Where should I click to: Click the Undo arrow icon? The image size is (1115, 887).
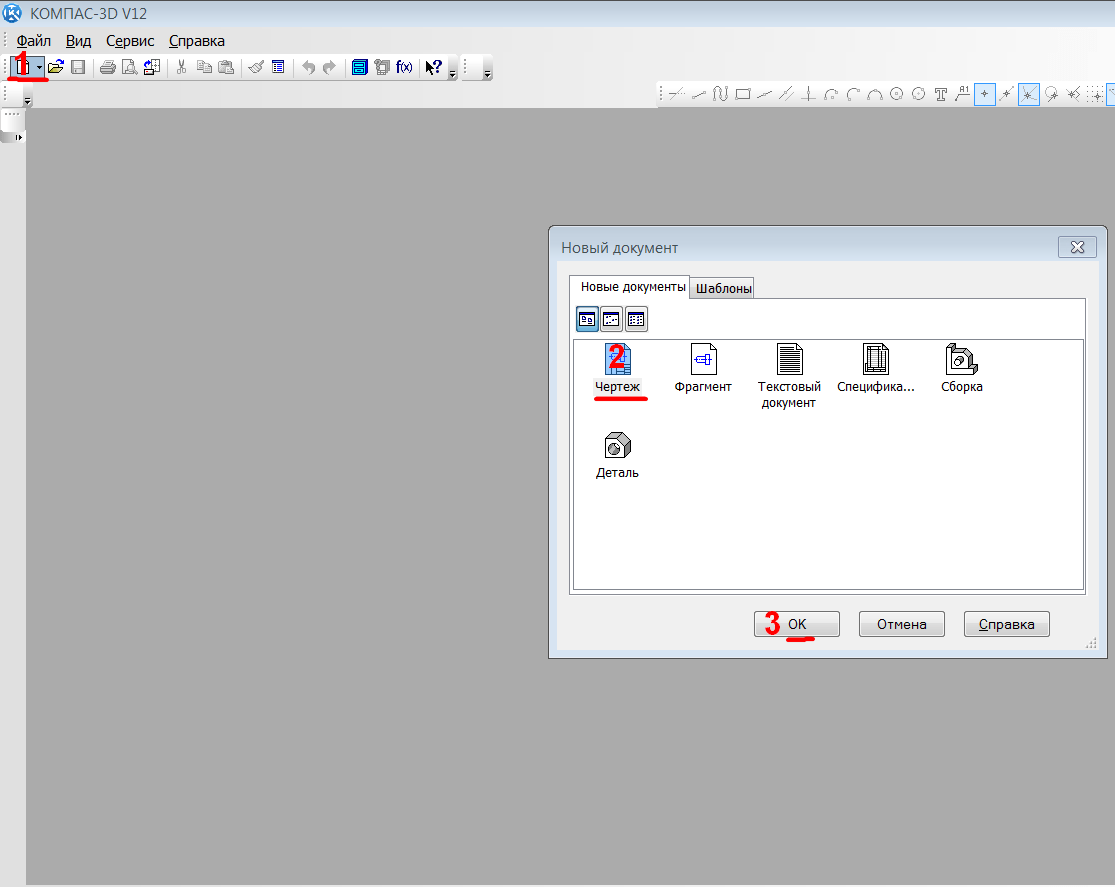click(x=308, y=67)
